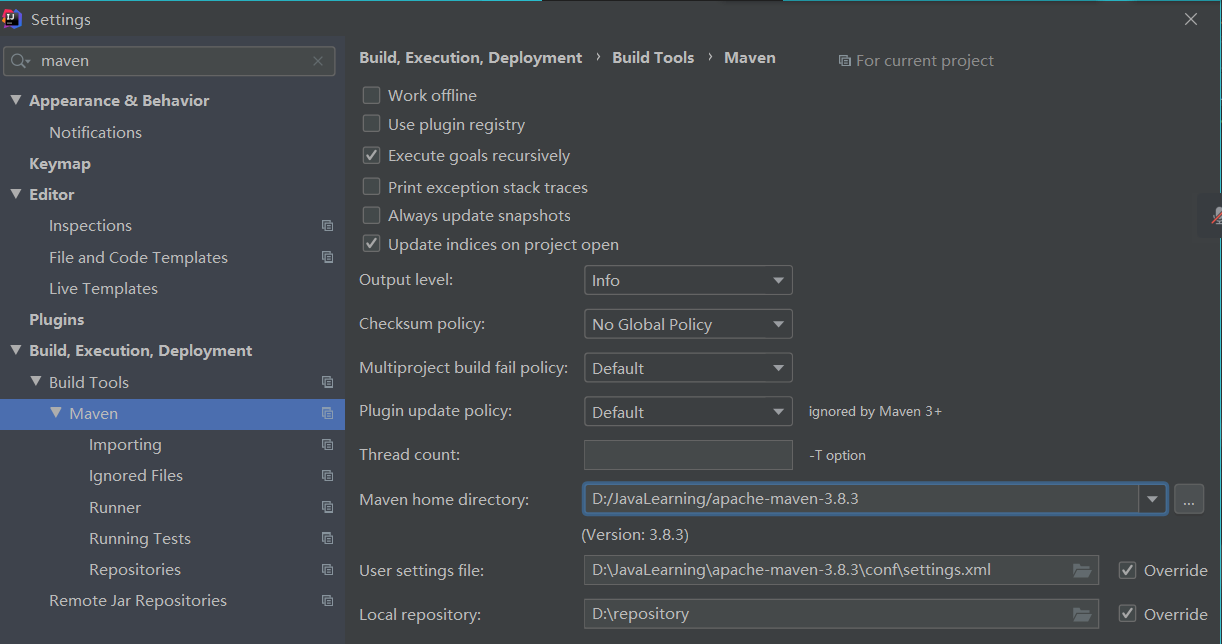Viewport: 1222px width, 644px height.
Task: Click the search magnifier icon in search box
Action: (x=20, y=61)
